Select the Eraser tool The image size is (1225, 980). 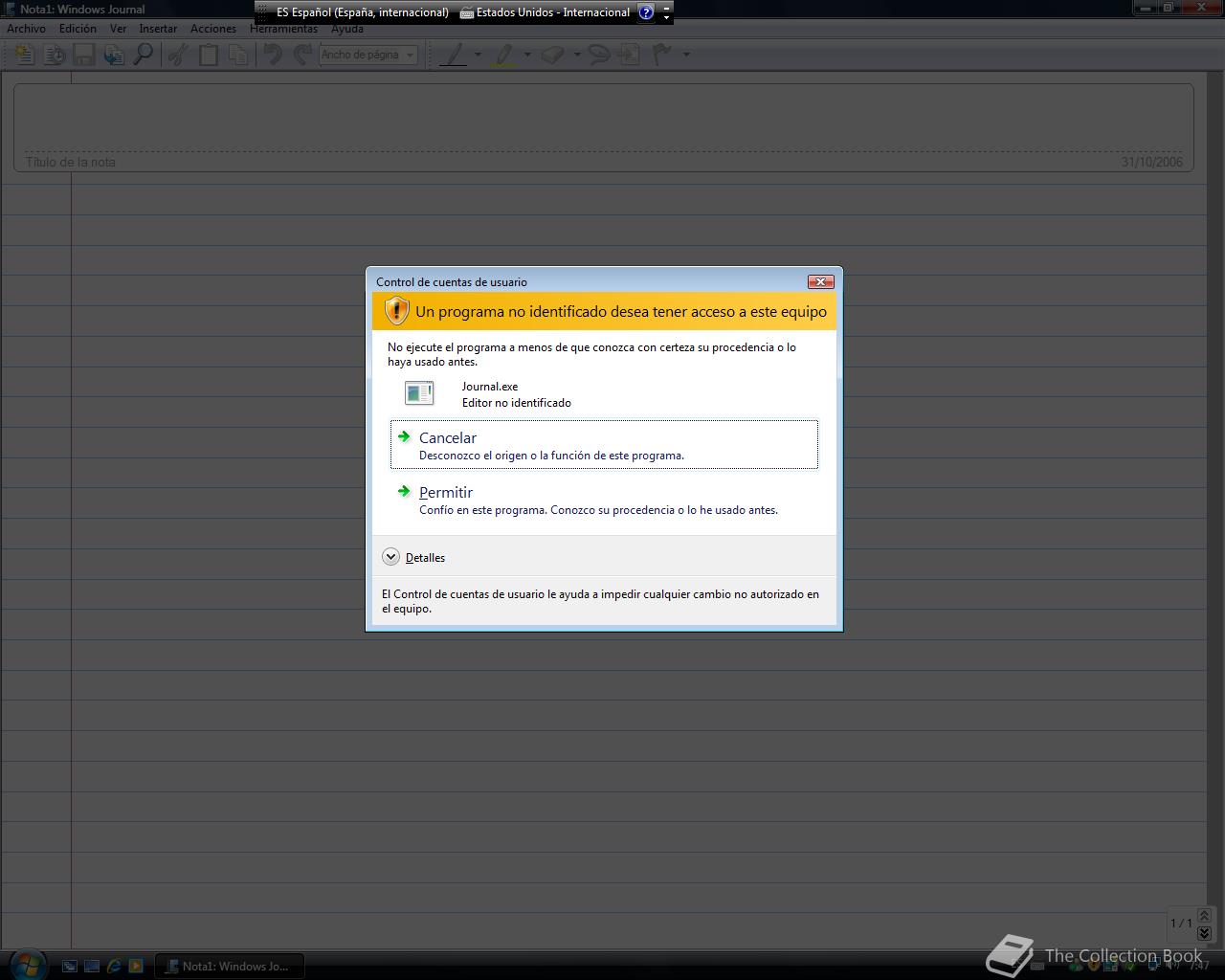(553, 55)
